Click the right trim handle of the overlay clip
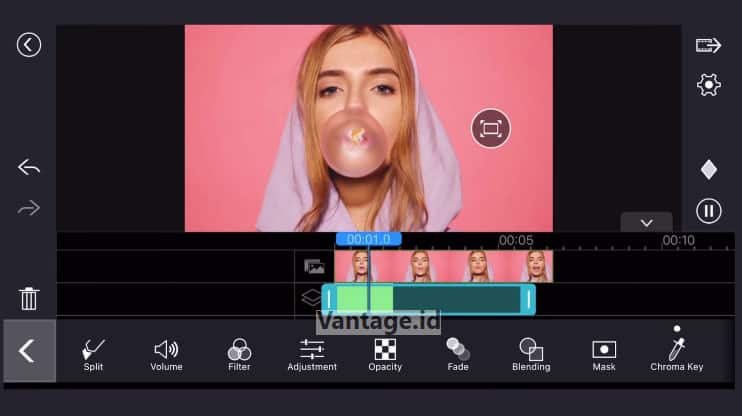 click(x=529, y=300)
